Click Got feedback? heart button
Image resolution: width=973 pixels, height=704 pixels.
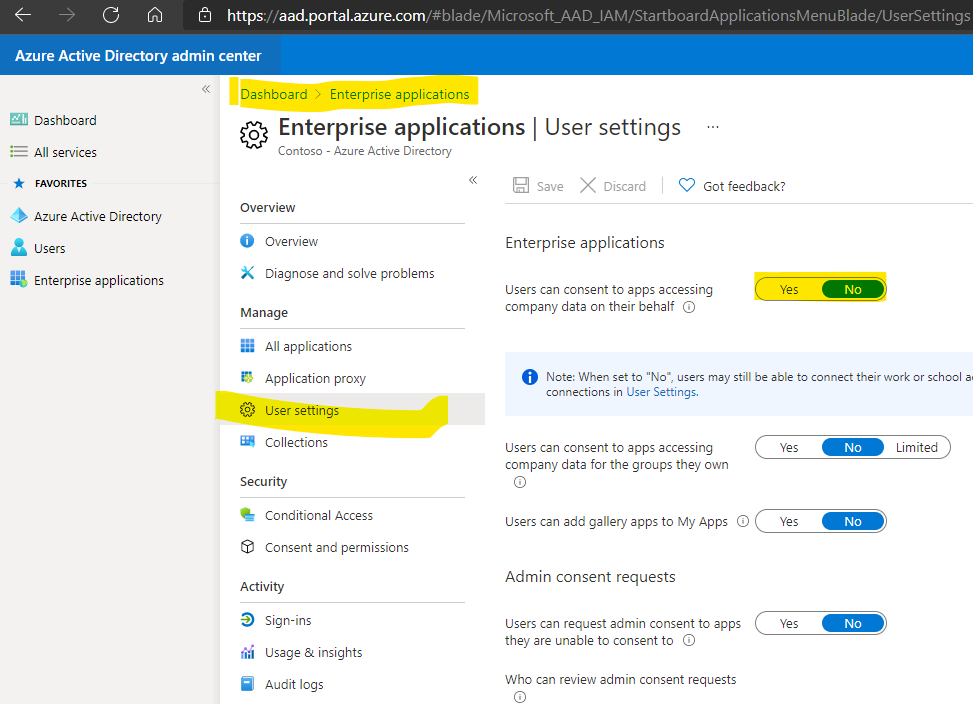point(732,186)
